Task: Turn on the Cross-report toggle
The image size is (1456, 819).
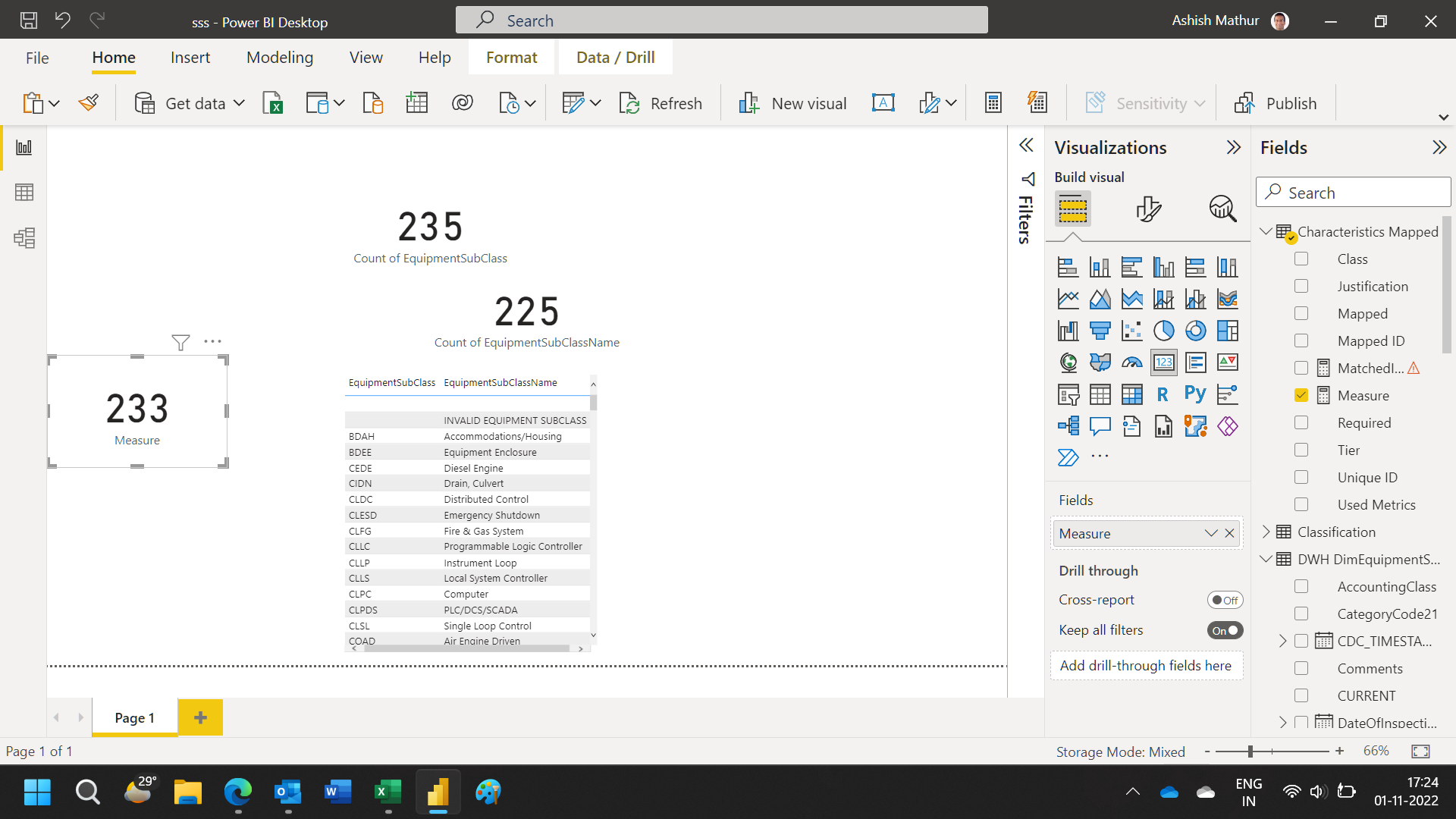Action: tap(1225, 600)
